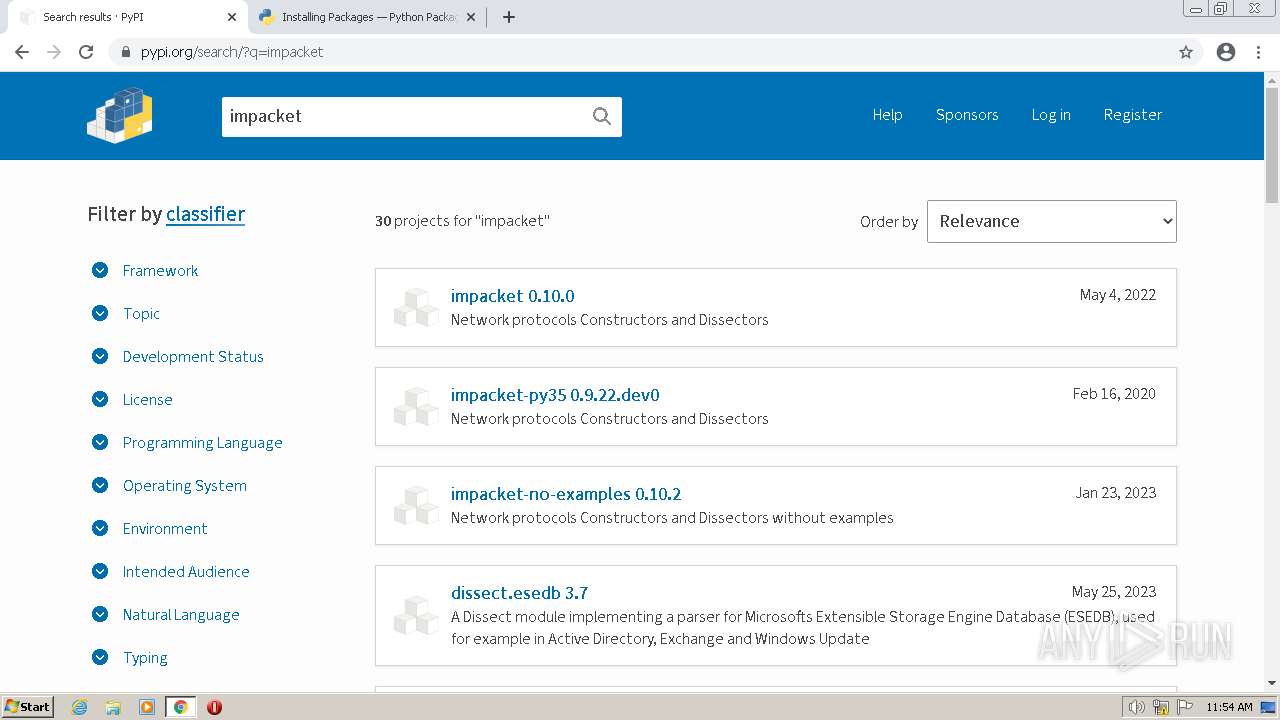Expand the Typing filter
Image resolution: width=1280 pixels, height=720 pixels.
coord(129,658)
